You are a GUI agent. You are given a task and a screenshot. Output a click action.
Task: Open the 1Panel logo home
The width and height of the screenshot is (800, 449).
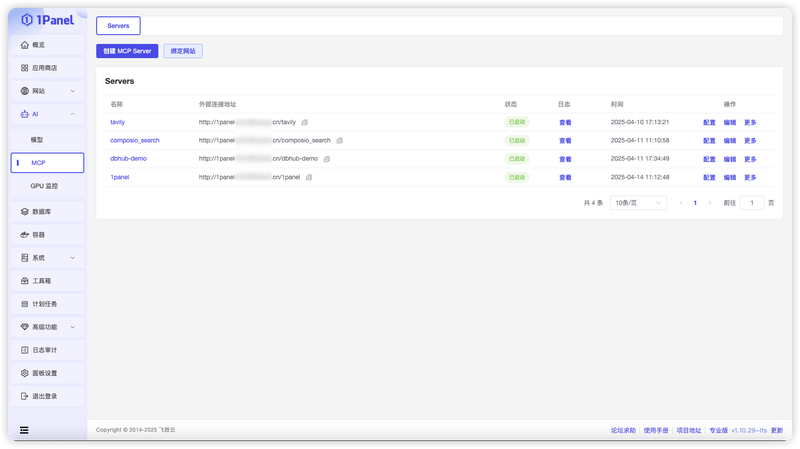[47, 20]
